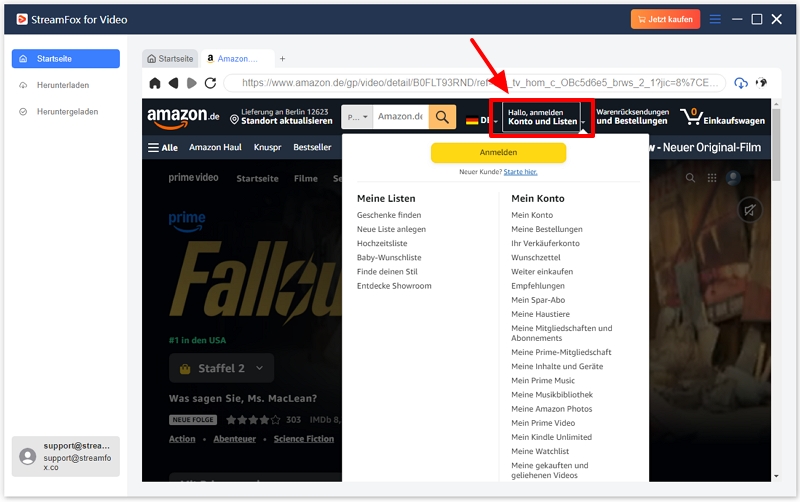Add a new tab with plus icon
This screenshot has height=502, width=800.
click(x=282, y=59)
